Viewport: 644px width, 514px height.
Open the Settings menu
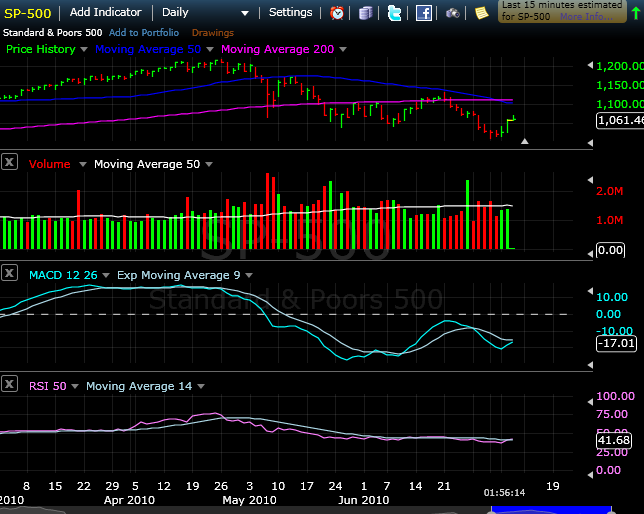point(291,13)
